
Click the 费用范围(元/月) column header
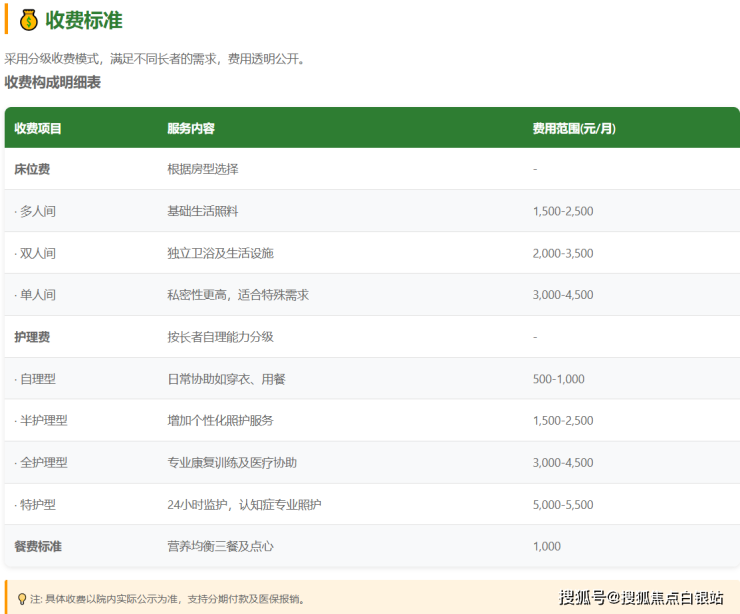tap(574, 128)
